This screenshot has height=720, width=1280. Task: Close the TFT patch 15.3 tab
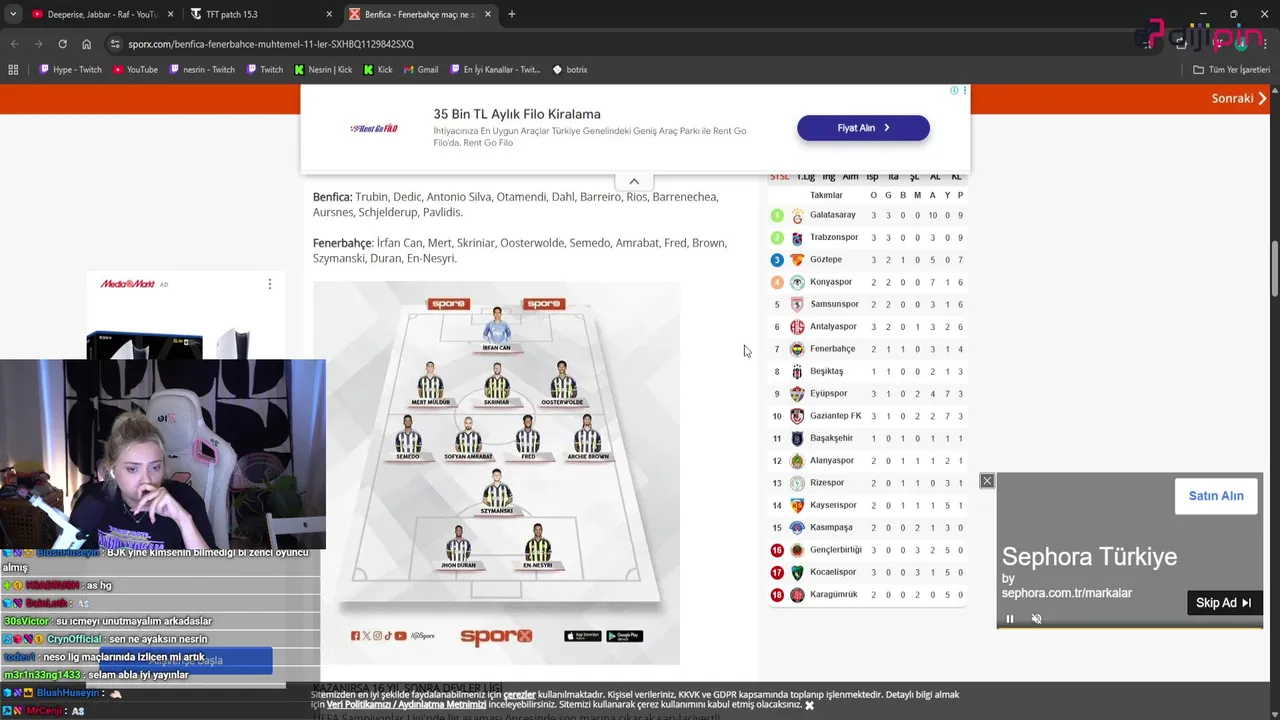pos(329,14)
